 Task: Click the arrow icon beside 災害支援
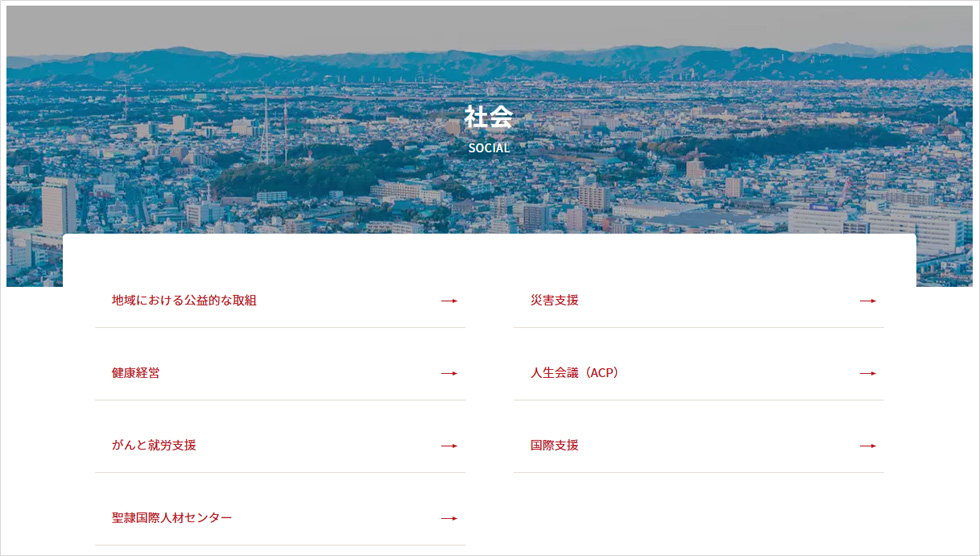(867, 301)
